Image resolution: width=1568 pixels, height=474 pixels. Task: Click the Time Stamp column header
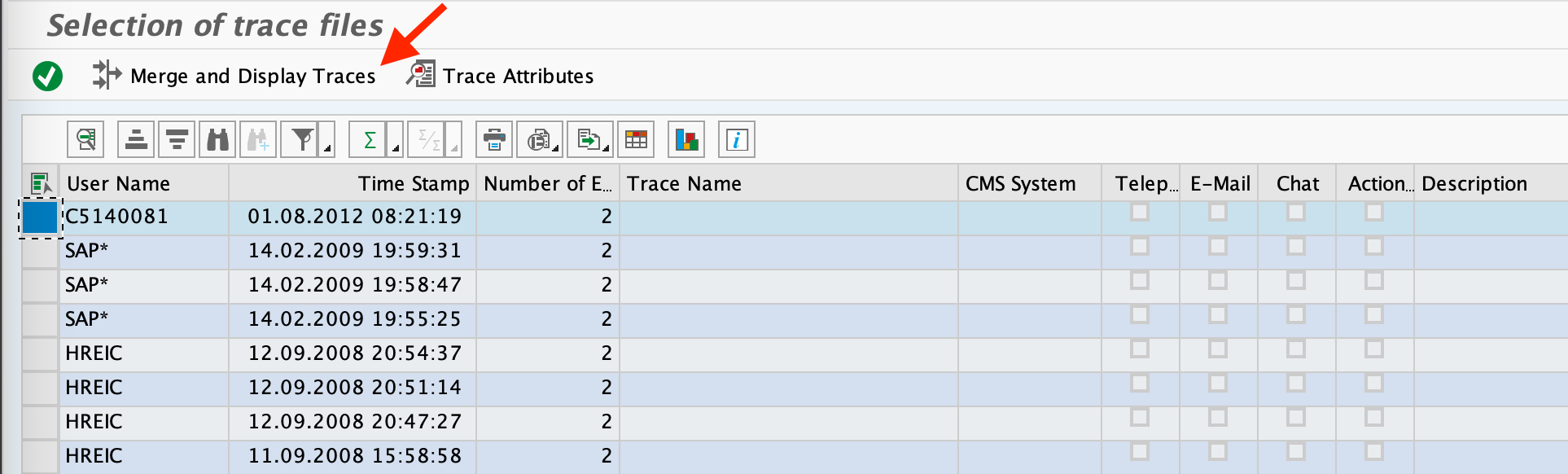pyautogui.click(x=413, y=184)
